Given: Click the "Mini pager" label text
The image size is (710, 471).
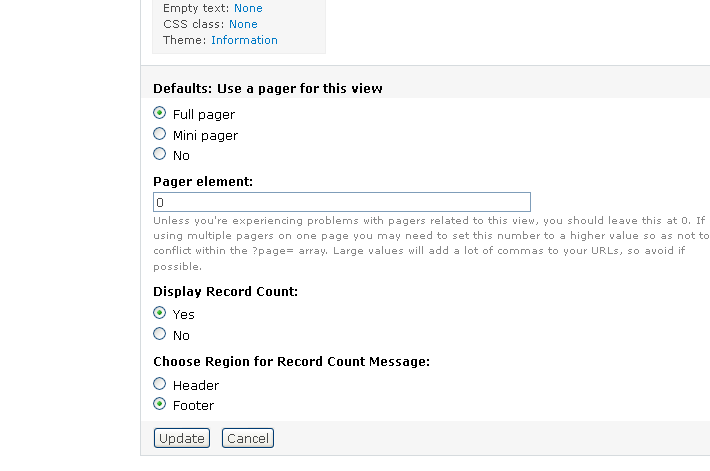Looking at the screenshot, I should (205, 135).
